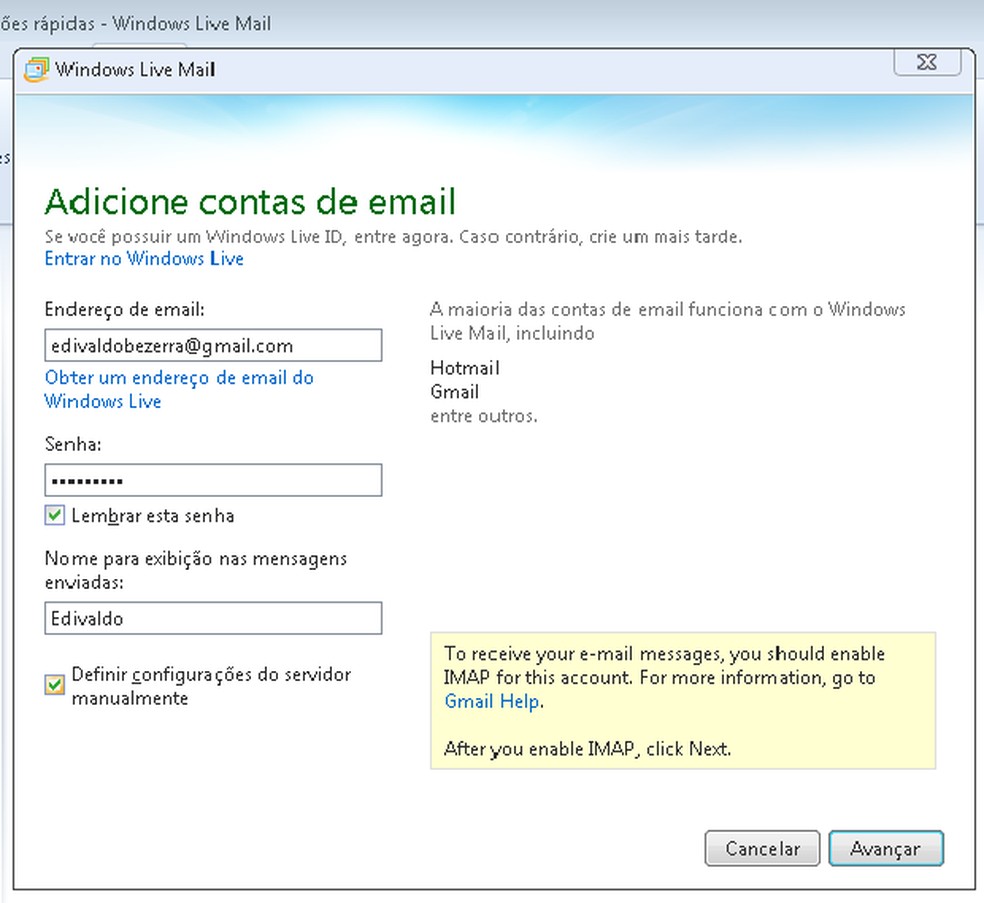Click the dialog close button

point(926,62)
